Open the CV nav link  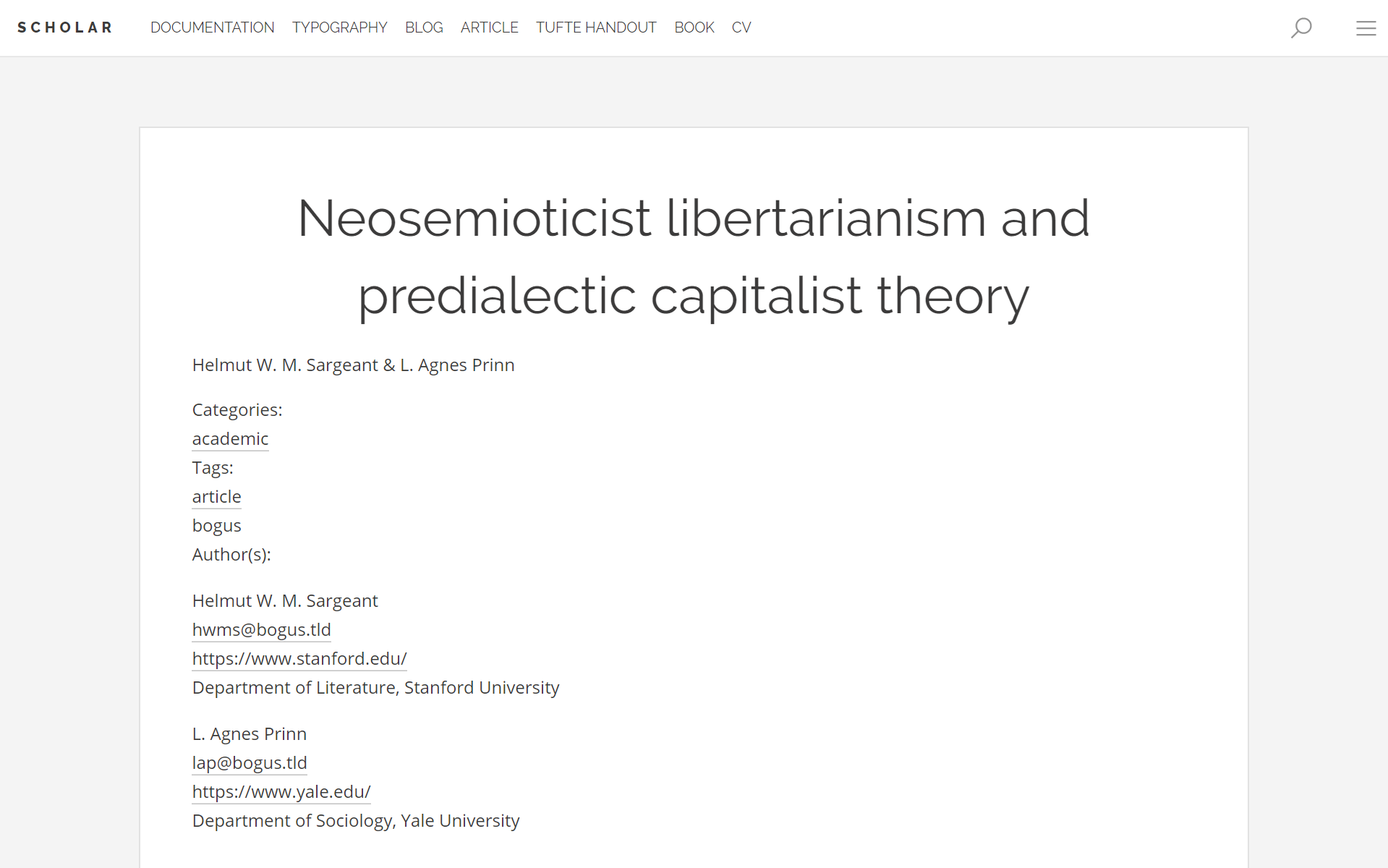point(741,27)
